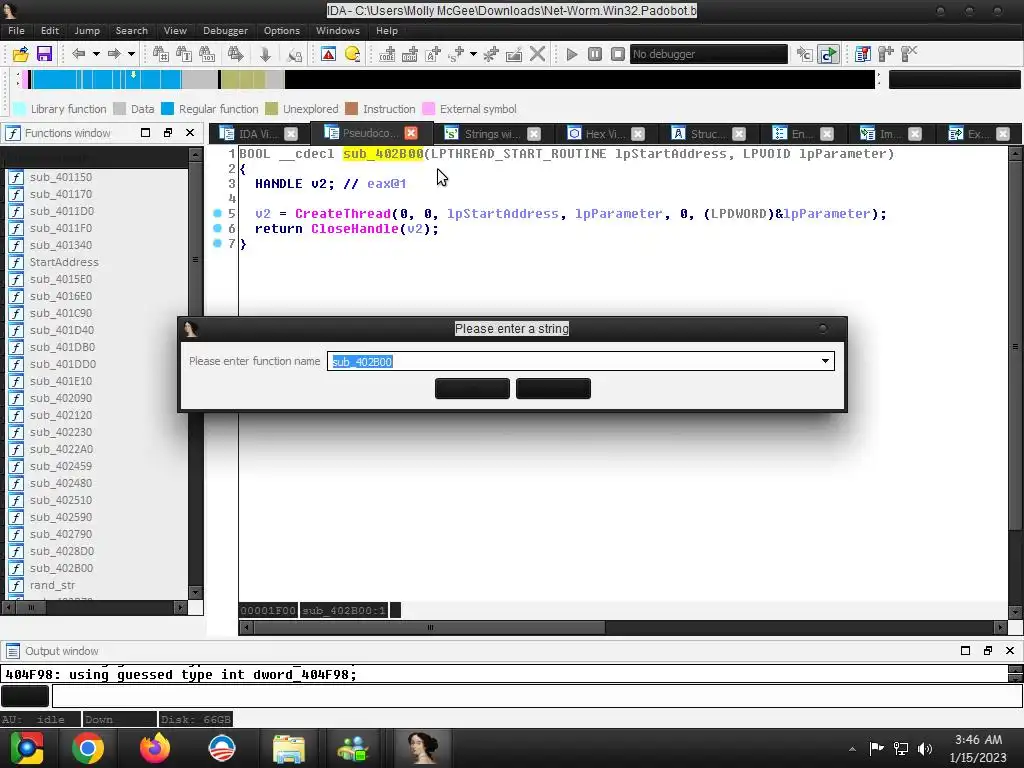Open file using the folder toolbar icon

click(x=21, y=54)
